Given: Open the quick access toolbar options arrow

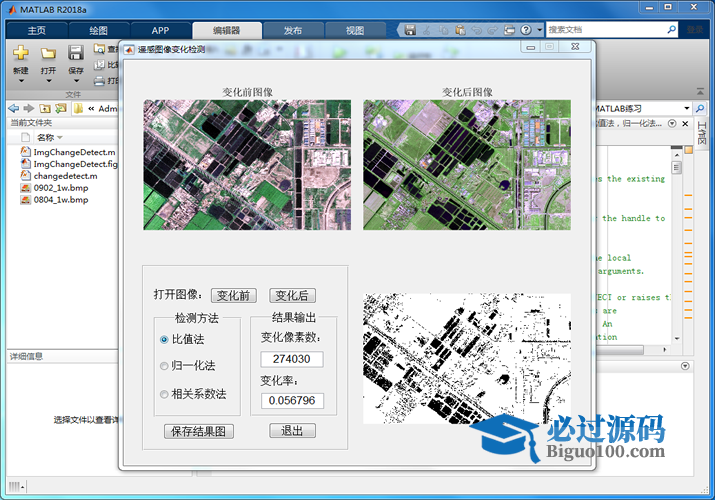Looking at the screenshot, I should (x=539, y=30).
